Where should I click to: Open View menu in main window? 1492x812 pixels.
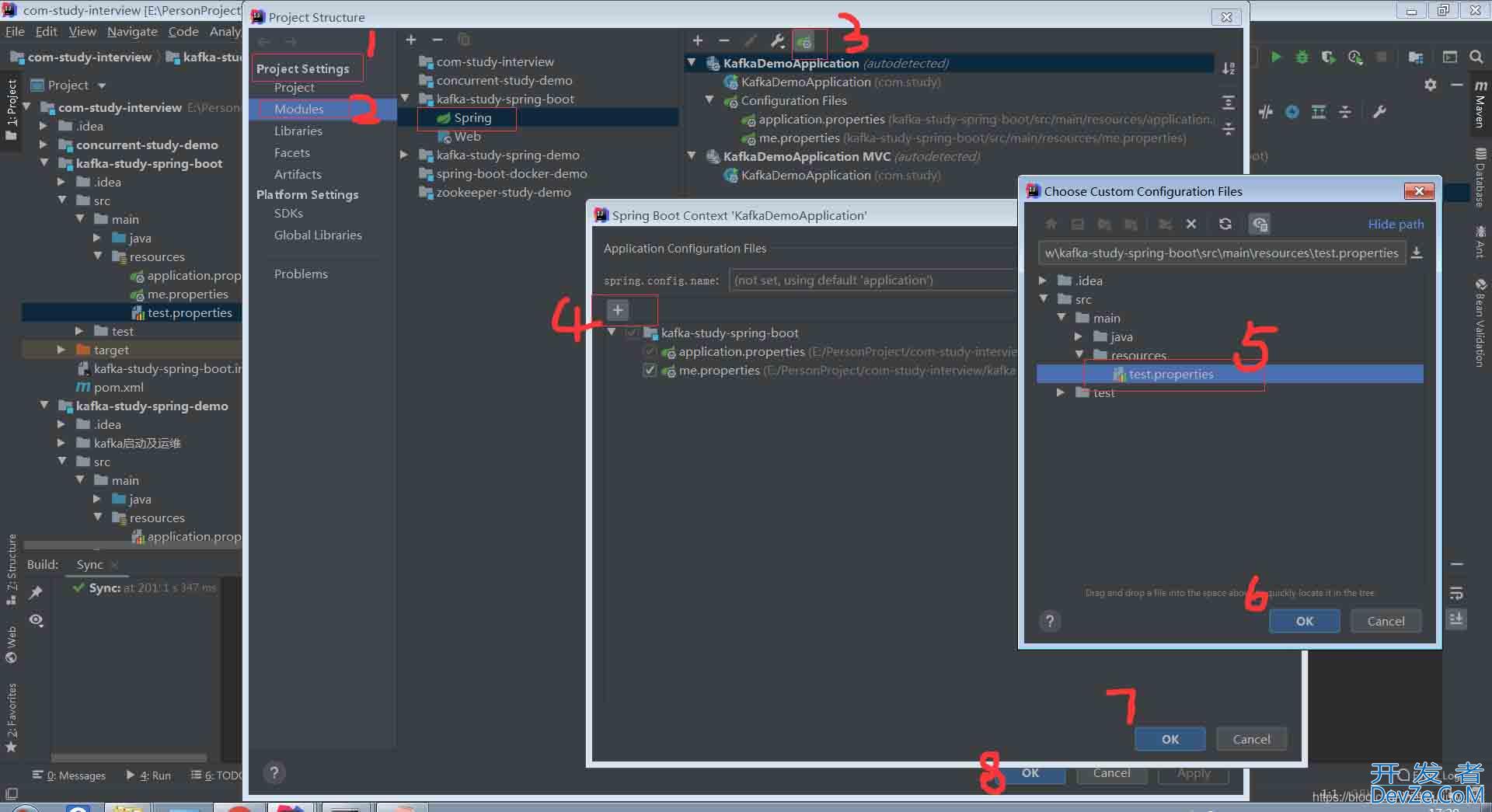coord(82,31)
